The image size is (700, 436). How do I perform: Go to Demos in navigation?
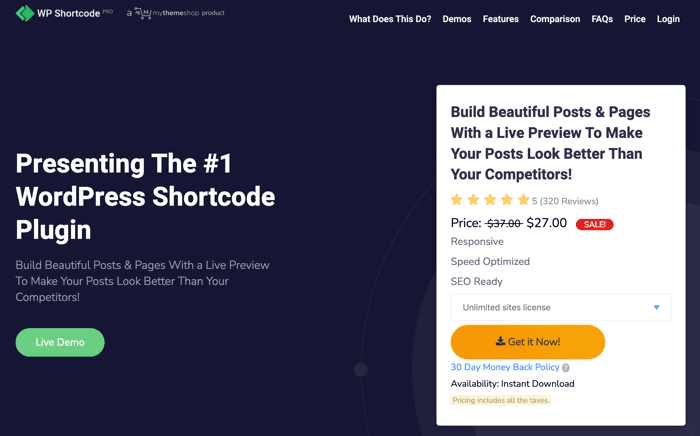coord(457,19)
